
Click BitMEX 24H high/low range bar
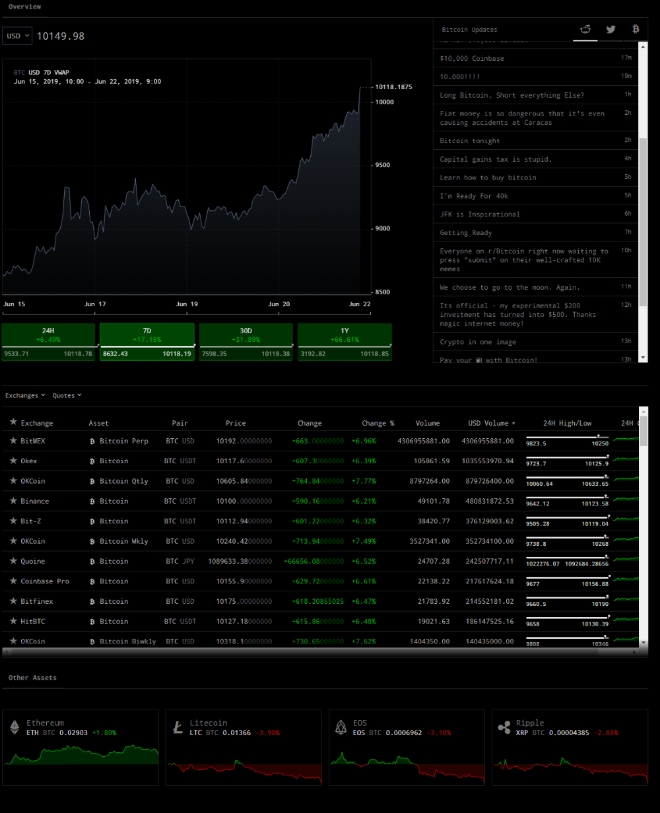click(x=567, y=437)
